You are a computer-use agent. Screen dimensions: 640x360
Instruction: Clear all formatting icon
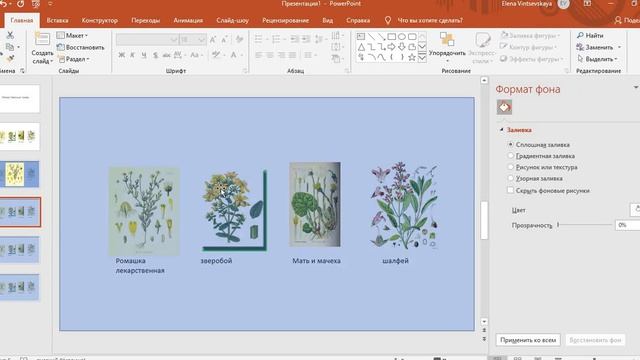pyautogui.click(x=240, y=39)
